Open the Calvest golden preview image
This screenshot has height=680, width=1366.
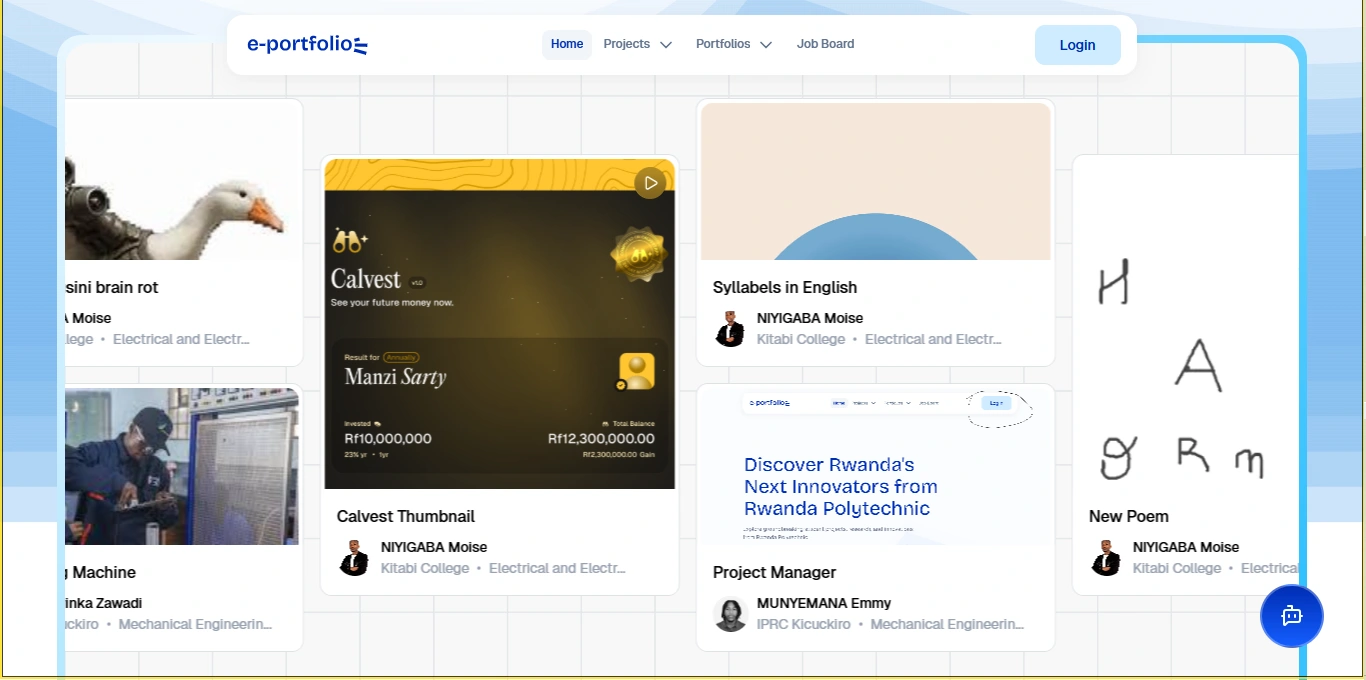[500, 324]
